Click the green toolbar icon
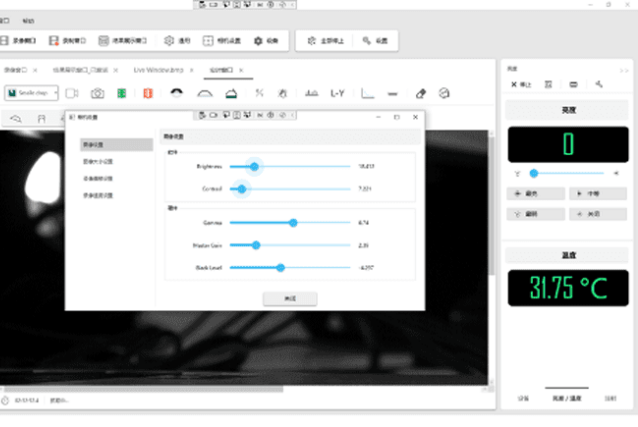 121,93
